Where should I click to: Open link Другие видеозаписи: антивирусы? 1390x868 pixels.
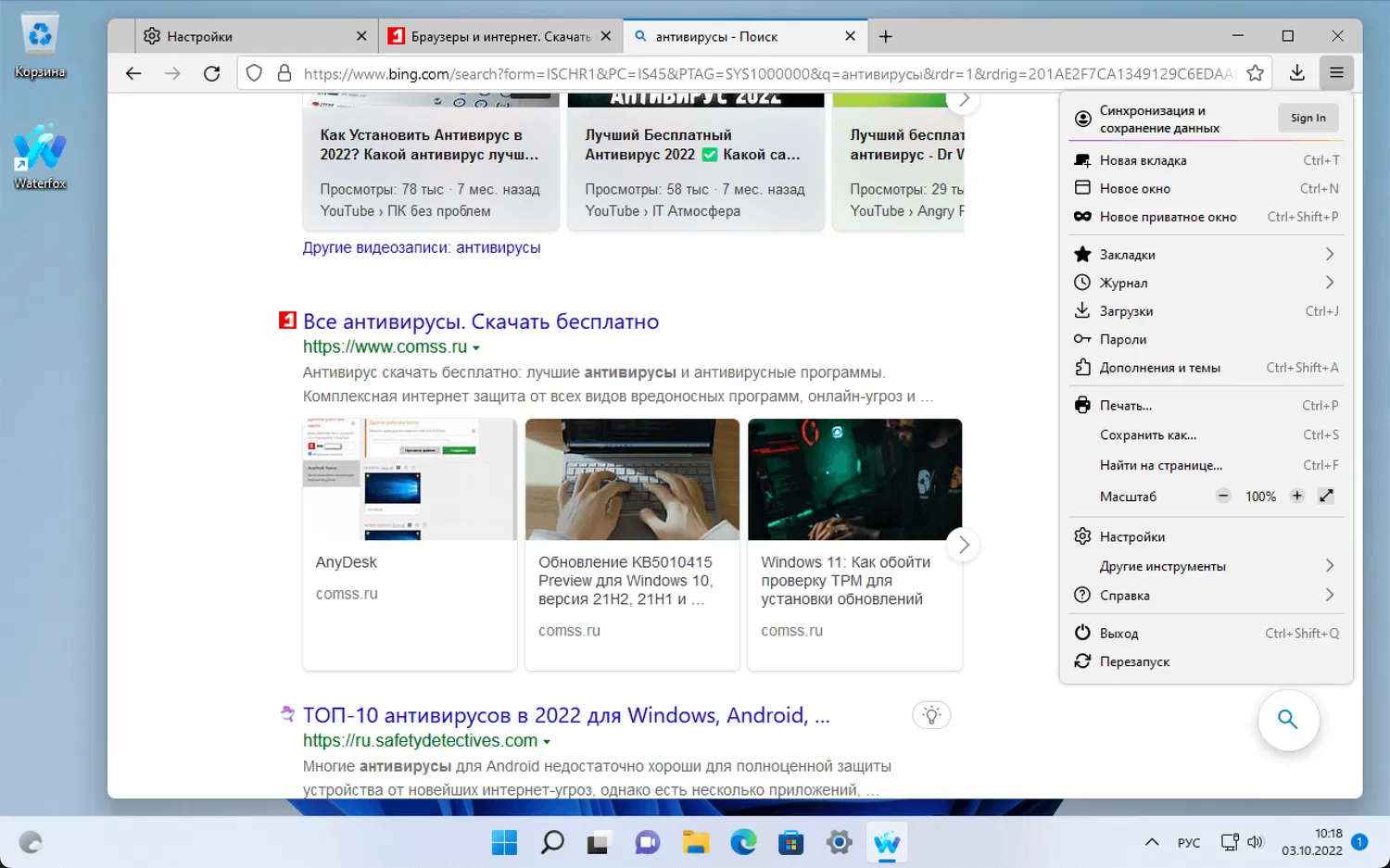tap(422, 248)
